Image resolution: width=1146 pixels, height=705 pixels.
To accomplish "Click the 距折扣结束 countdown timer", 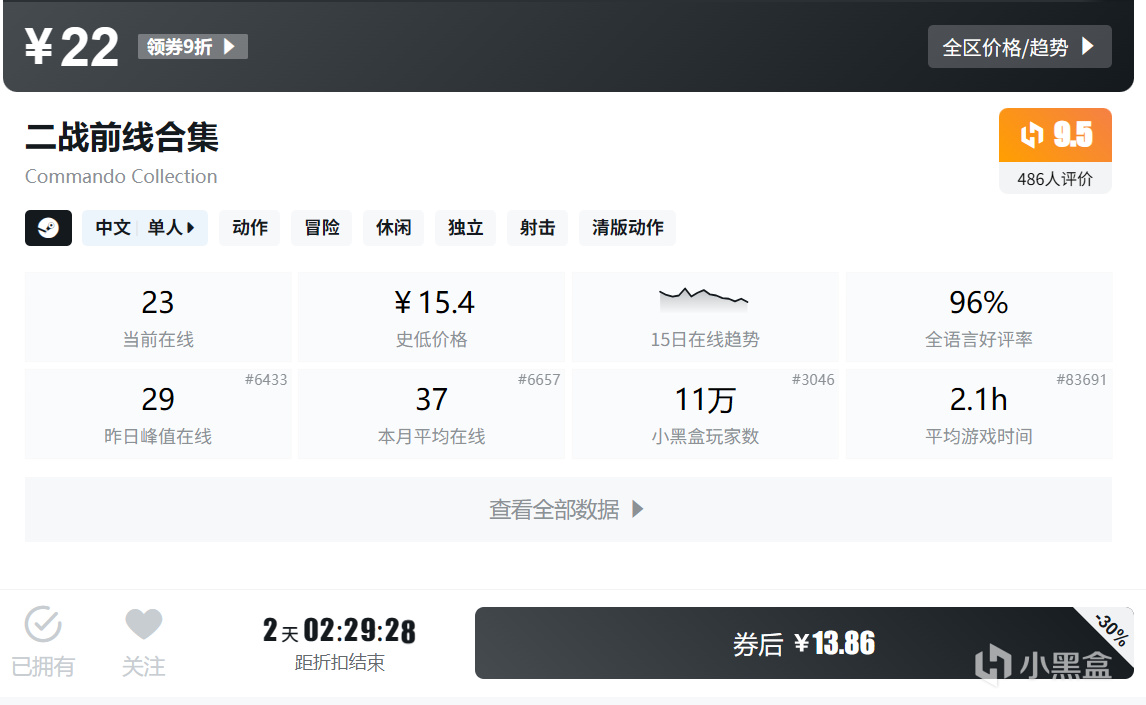I will point(339,642).
